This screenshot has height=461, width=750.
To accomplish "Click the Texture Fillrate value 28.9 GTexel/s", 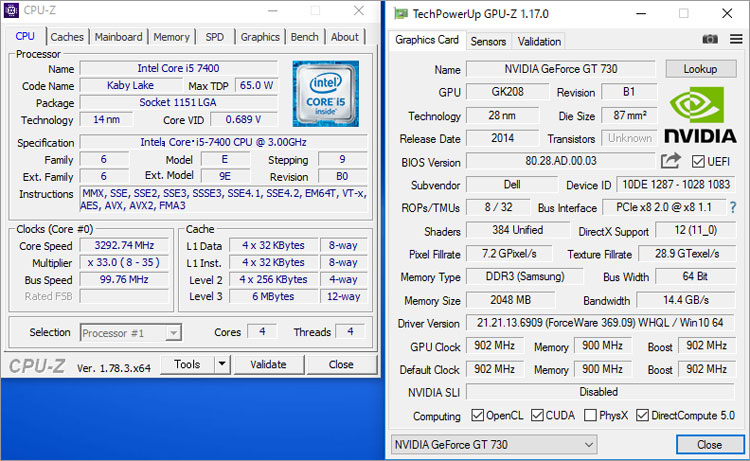I will click(x=687, y=253).
